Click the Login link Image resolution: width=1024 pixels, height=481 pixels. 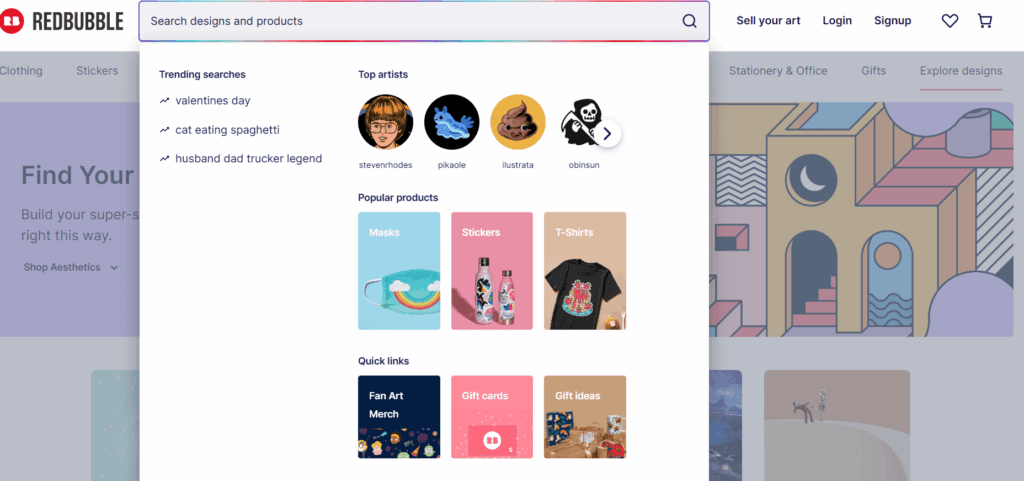[x=837, y=21]
